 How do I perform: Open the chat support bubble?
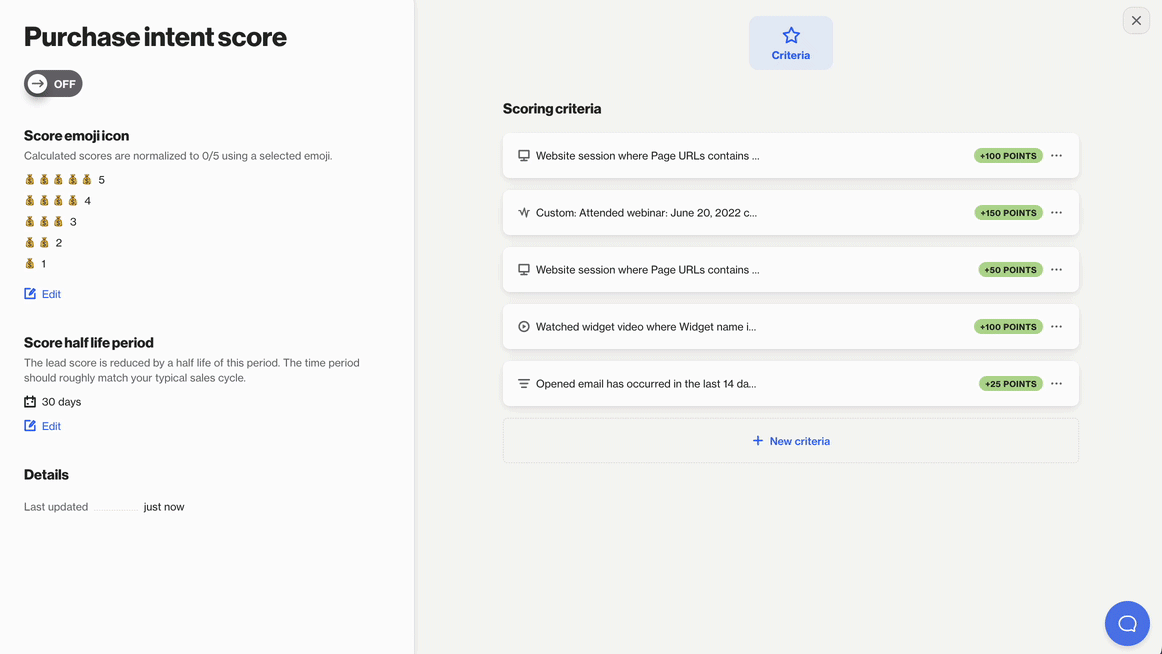coord(1127,623)
